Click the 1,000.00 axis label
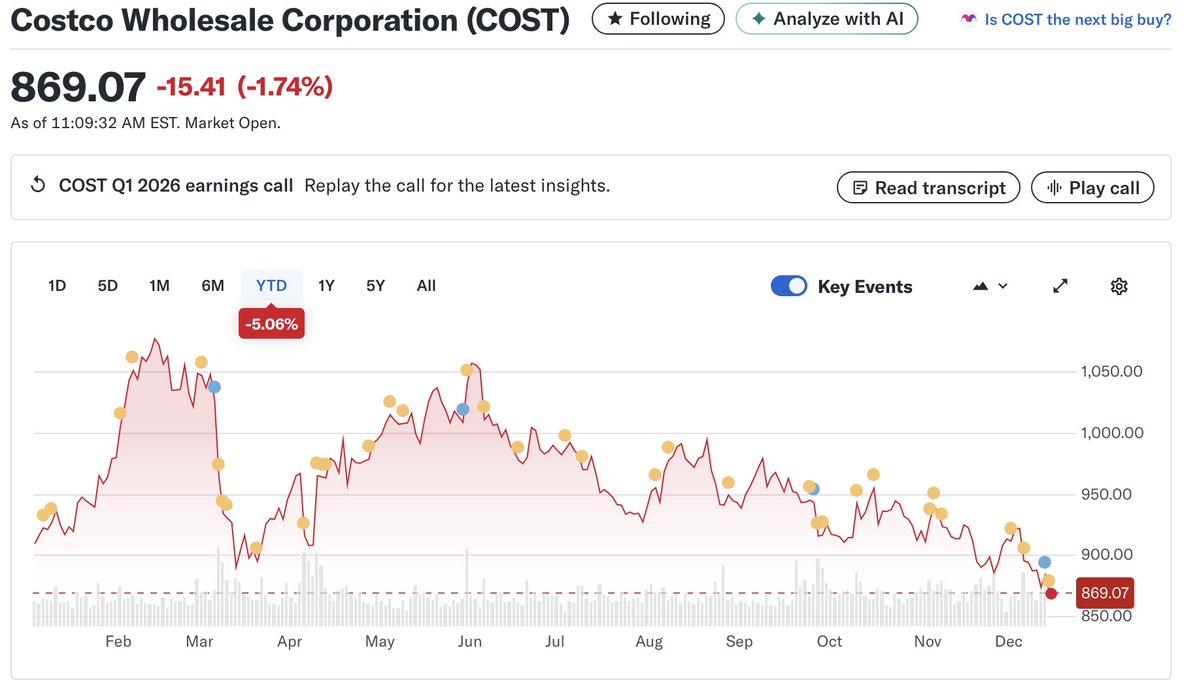Screen dimensions: 1199x680 1112,433
